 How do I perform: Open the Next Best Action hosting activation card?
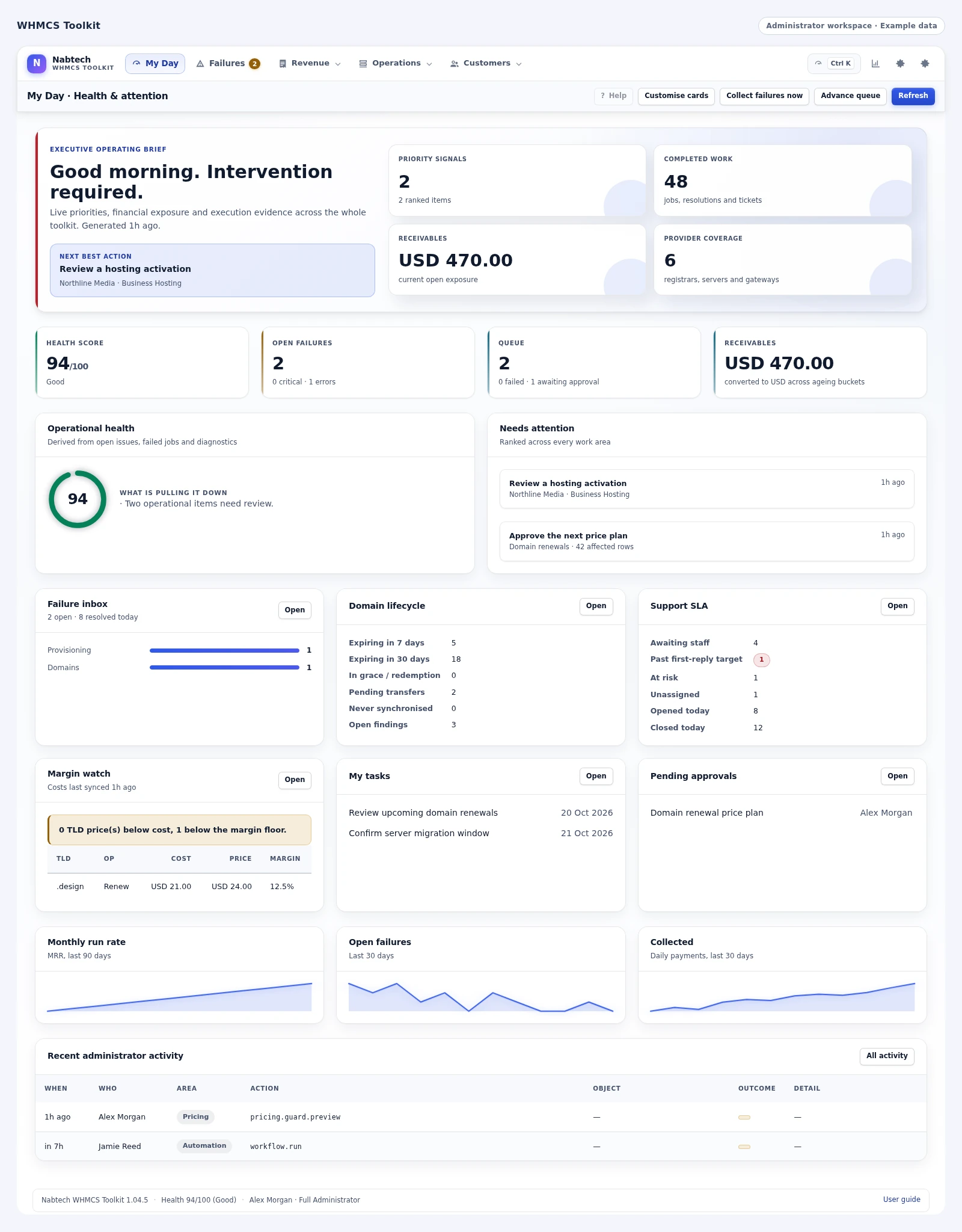212,270
